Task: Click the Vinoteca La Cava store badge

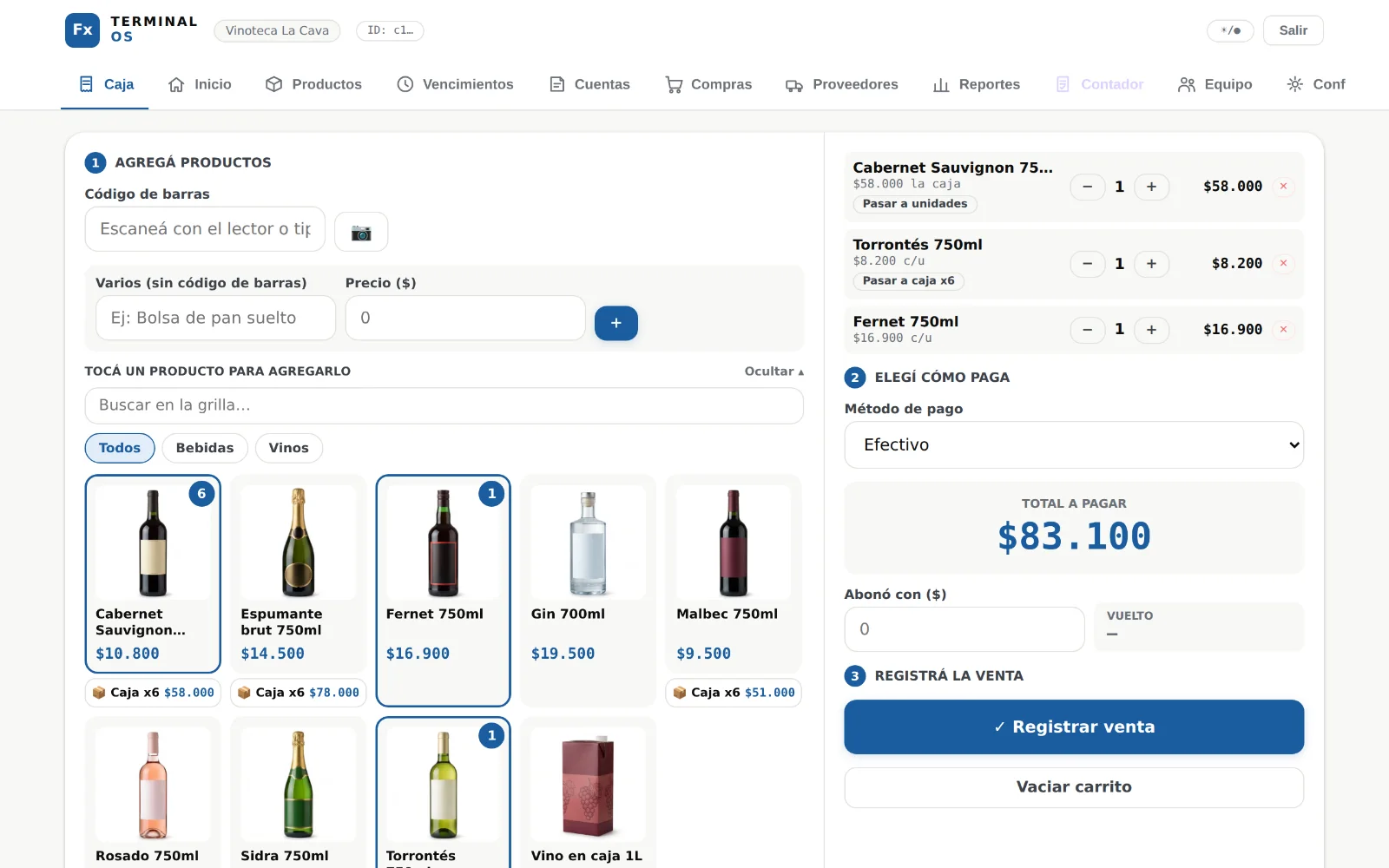Action: point(277,30)
